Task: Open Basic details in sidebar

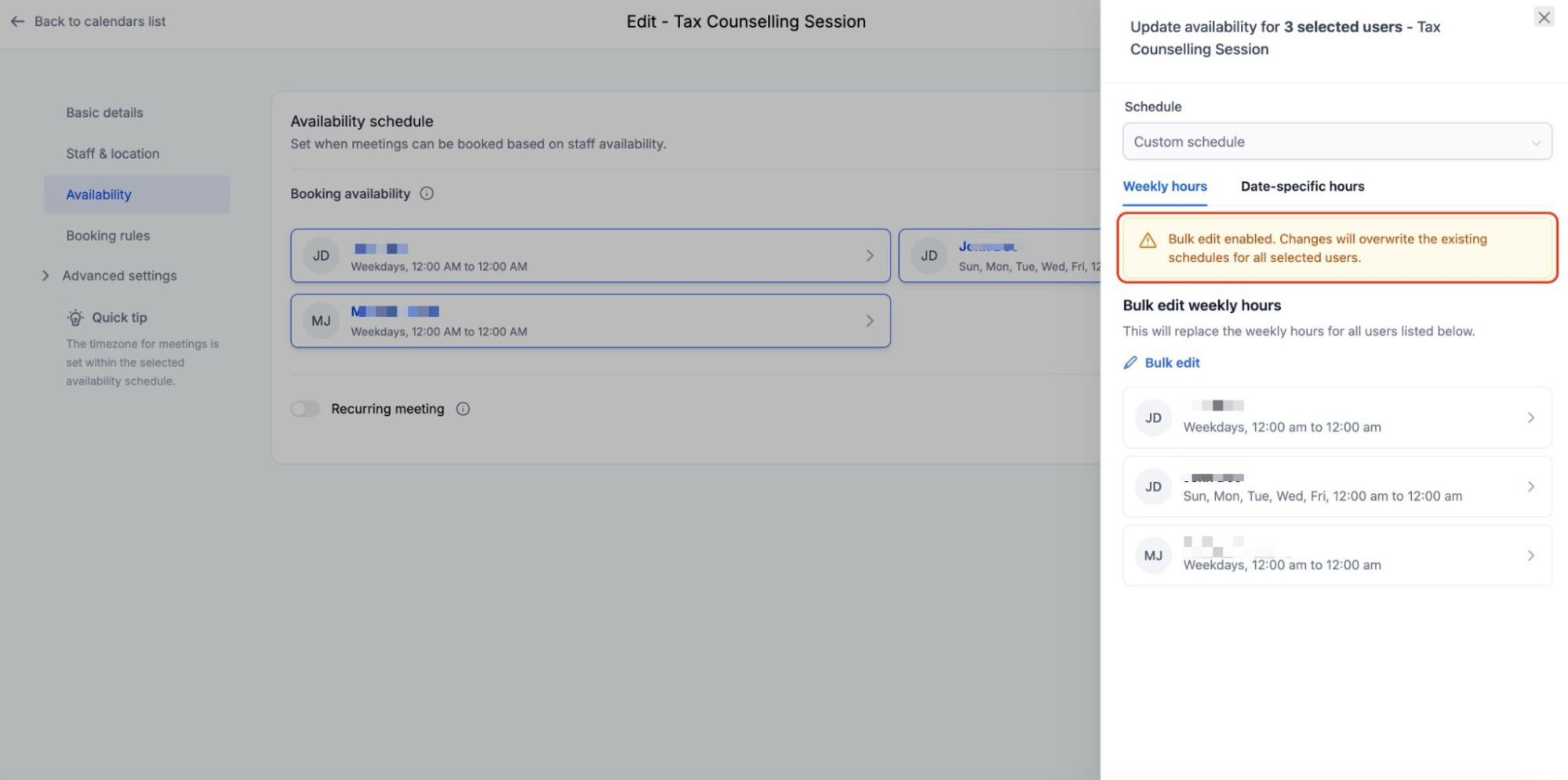Action: [104, 113]
